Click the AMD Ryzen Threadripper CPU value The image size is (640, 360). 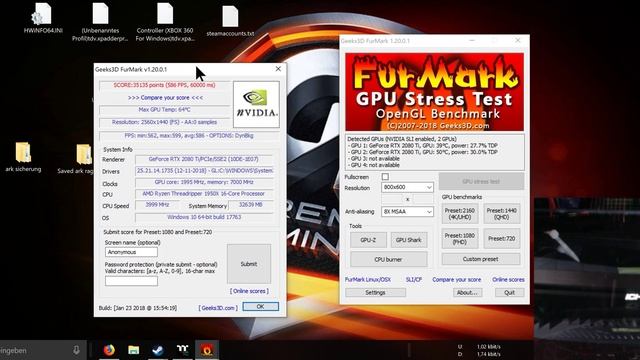pyautogui.click(x=204, y=194)
